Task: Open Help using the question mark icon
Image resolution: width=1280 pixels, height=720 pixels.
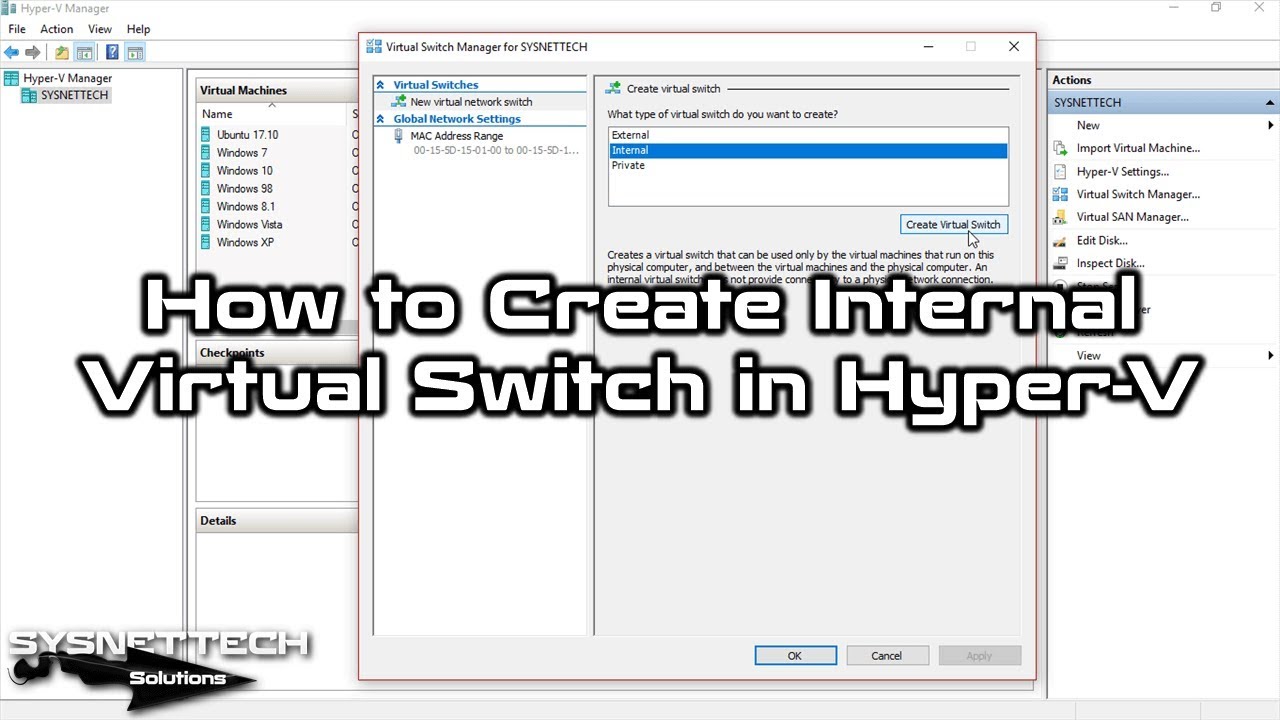Action: (x=112, y=52)
